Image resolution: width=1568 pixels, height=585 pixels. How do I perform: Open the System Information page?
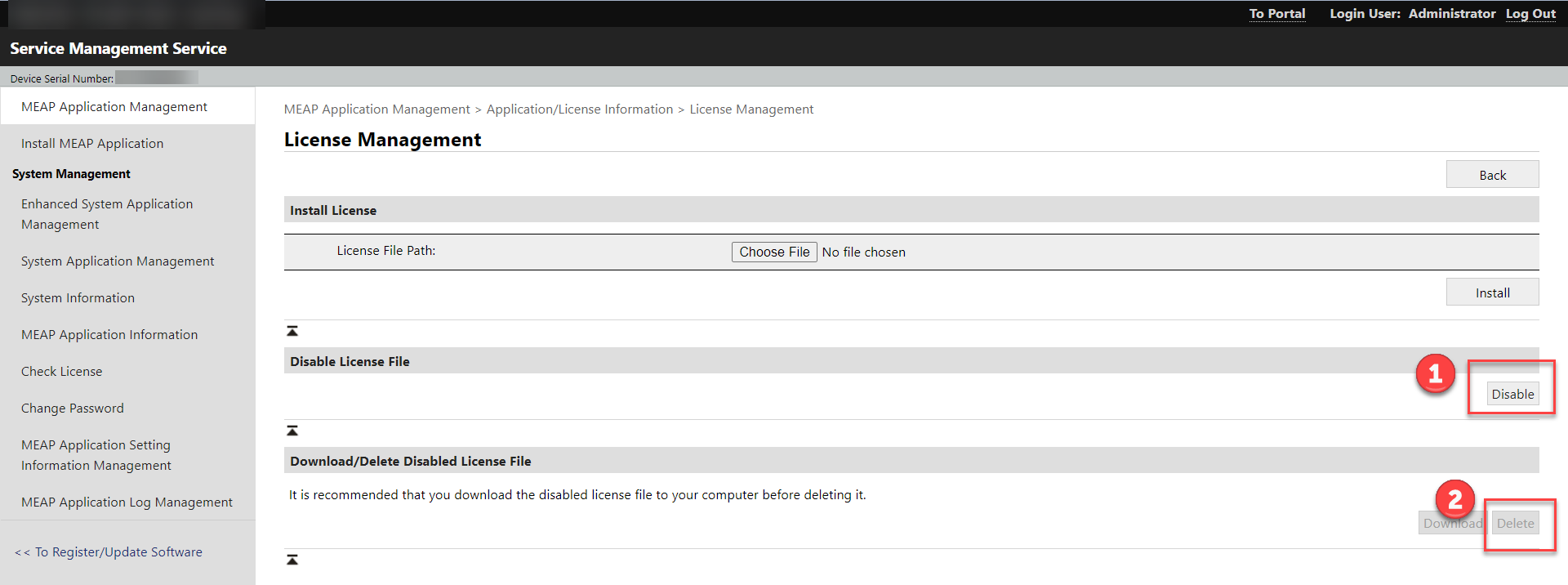pos(78,298)
